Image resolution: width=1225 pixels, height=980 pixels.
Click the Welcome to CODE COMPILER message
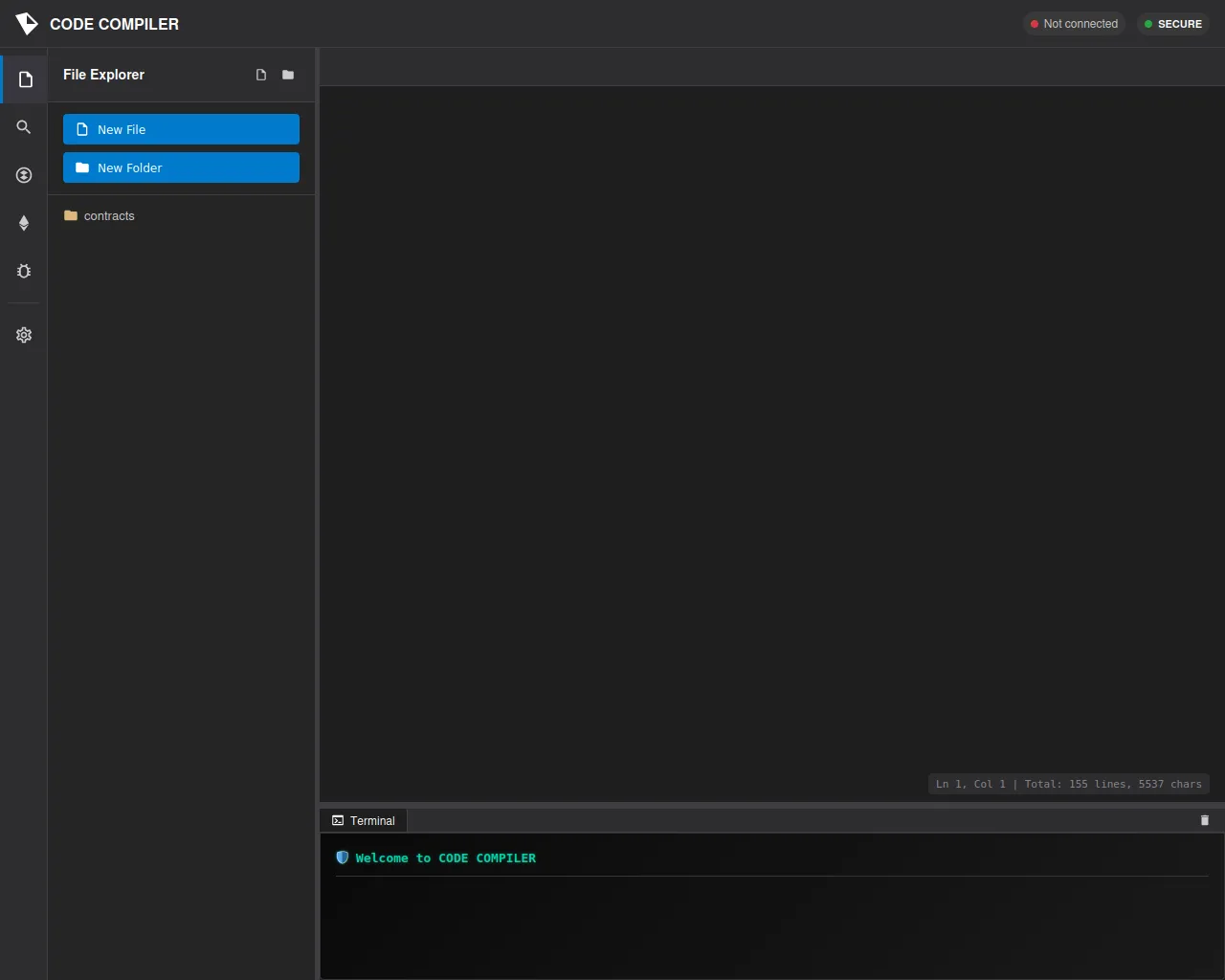pyautogui.click(x=445, y=858)
